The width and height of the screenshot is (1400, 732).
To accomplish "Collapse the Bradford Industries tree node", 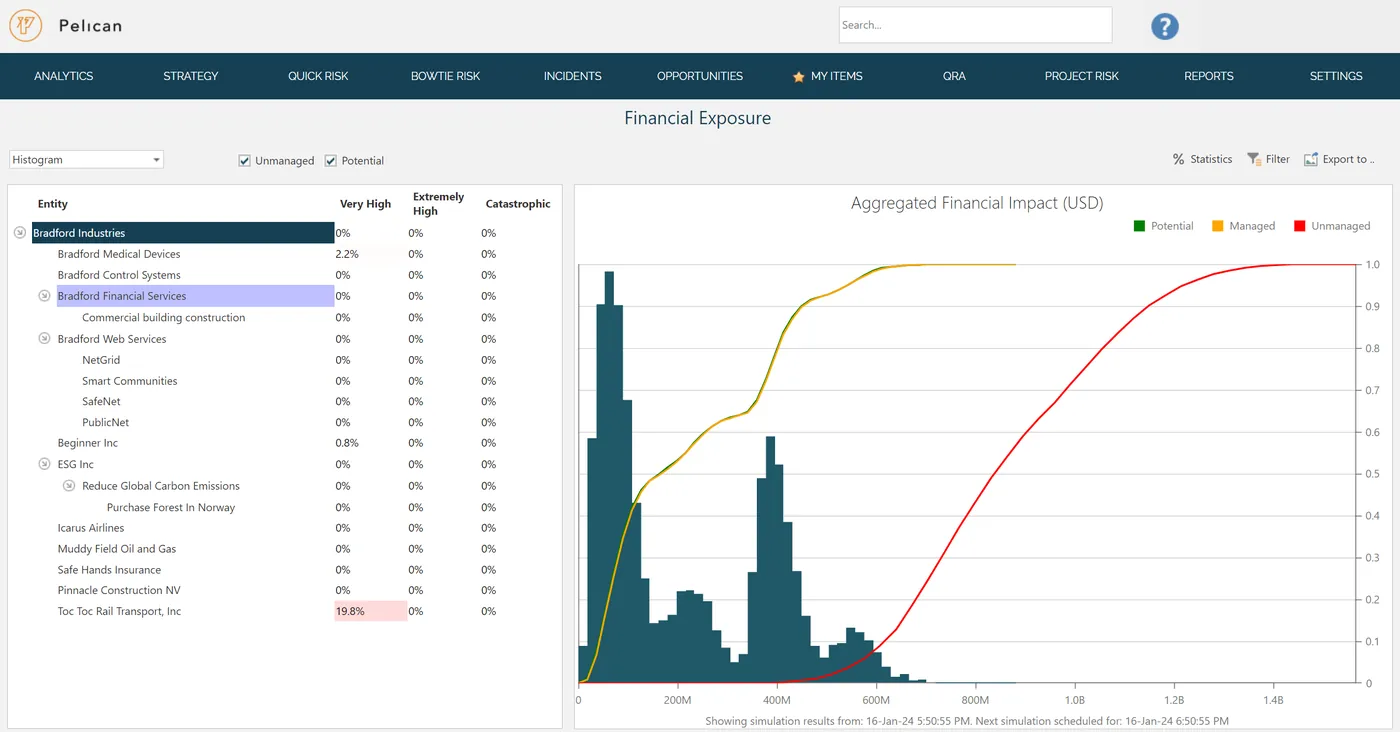I will click(19, 233).
